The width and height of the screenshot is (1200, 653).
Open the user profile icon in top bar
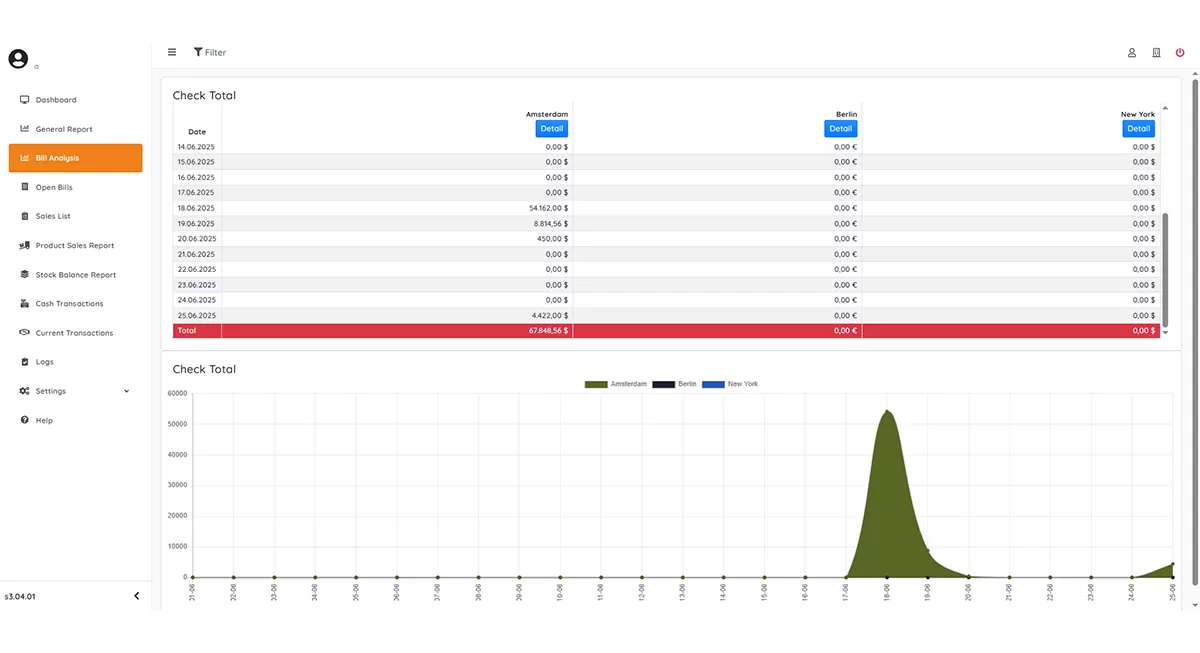point(1132,53)
